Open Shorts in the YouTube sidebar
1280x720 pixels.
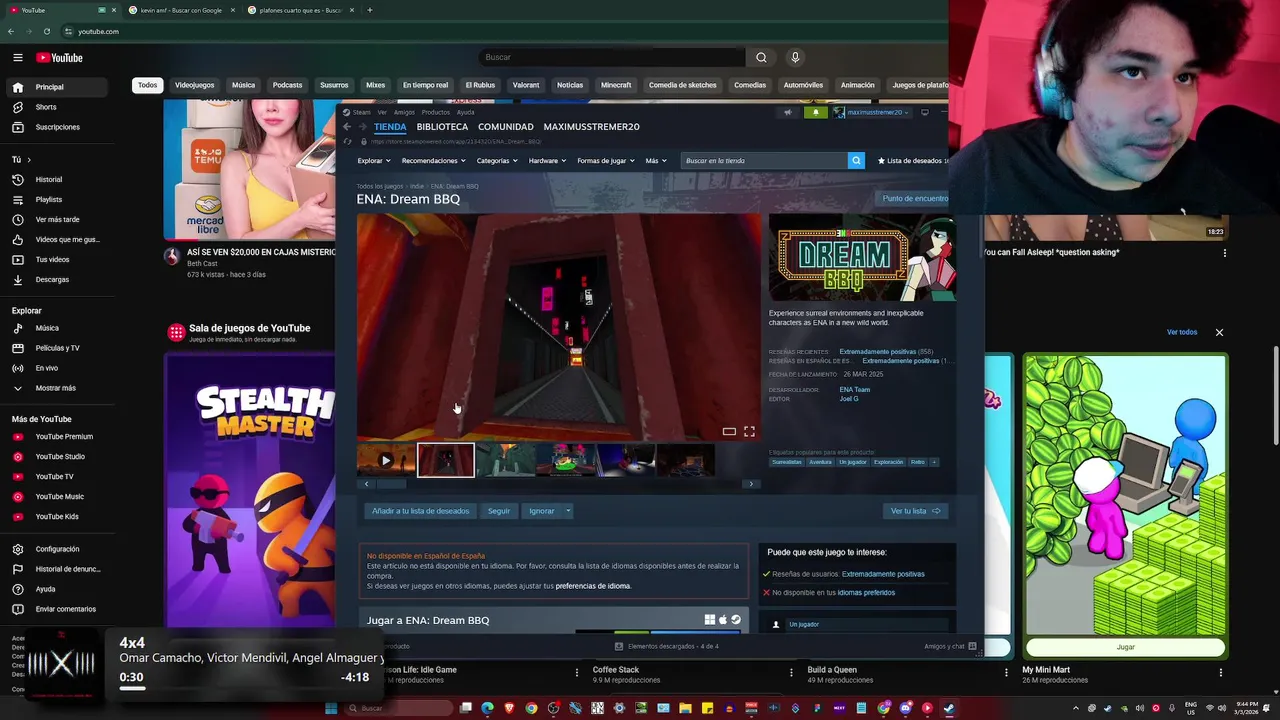(x=56, y=107)
